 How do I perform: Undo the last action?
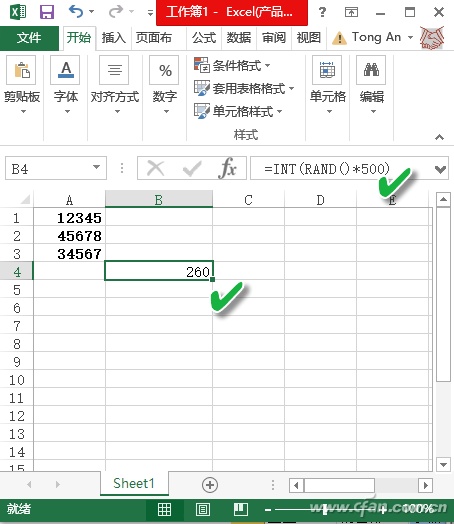pyautogui.click(x=76, y=12)
